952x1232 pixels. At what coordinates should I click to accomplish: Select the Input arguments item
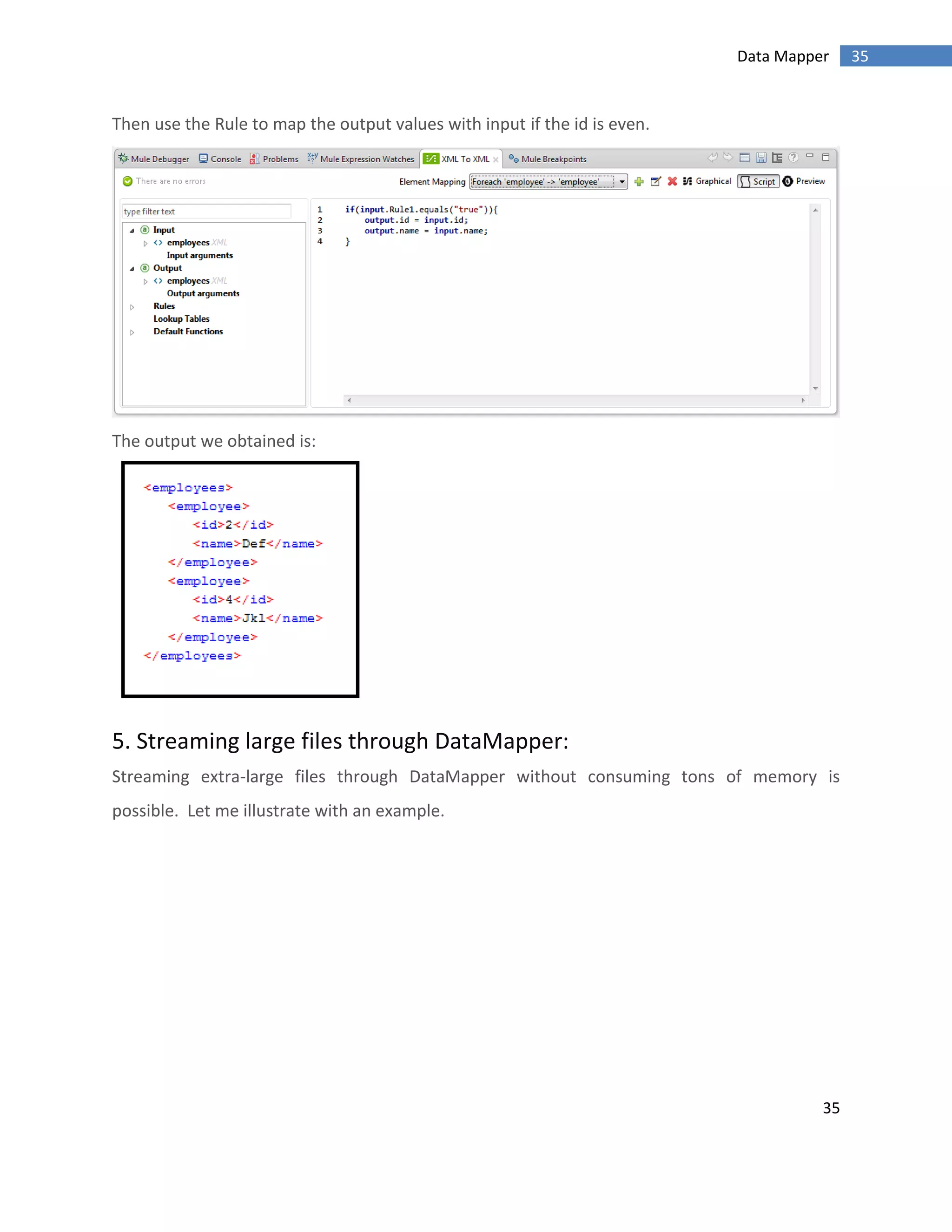[x=199, y=256]
